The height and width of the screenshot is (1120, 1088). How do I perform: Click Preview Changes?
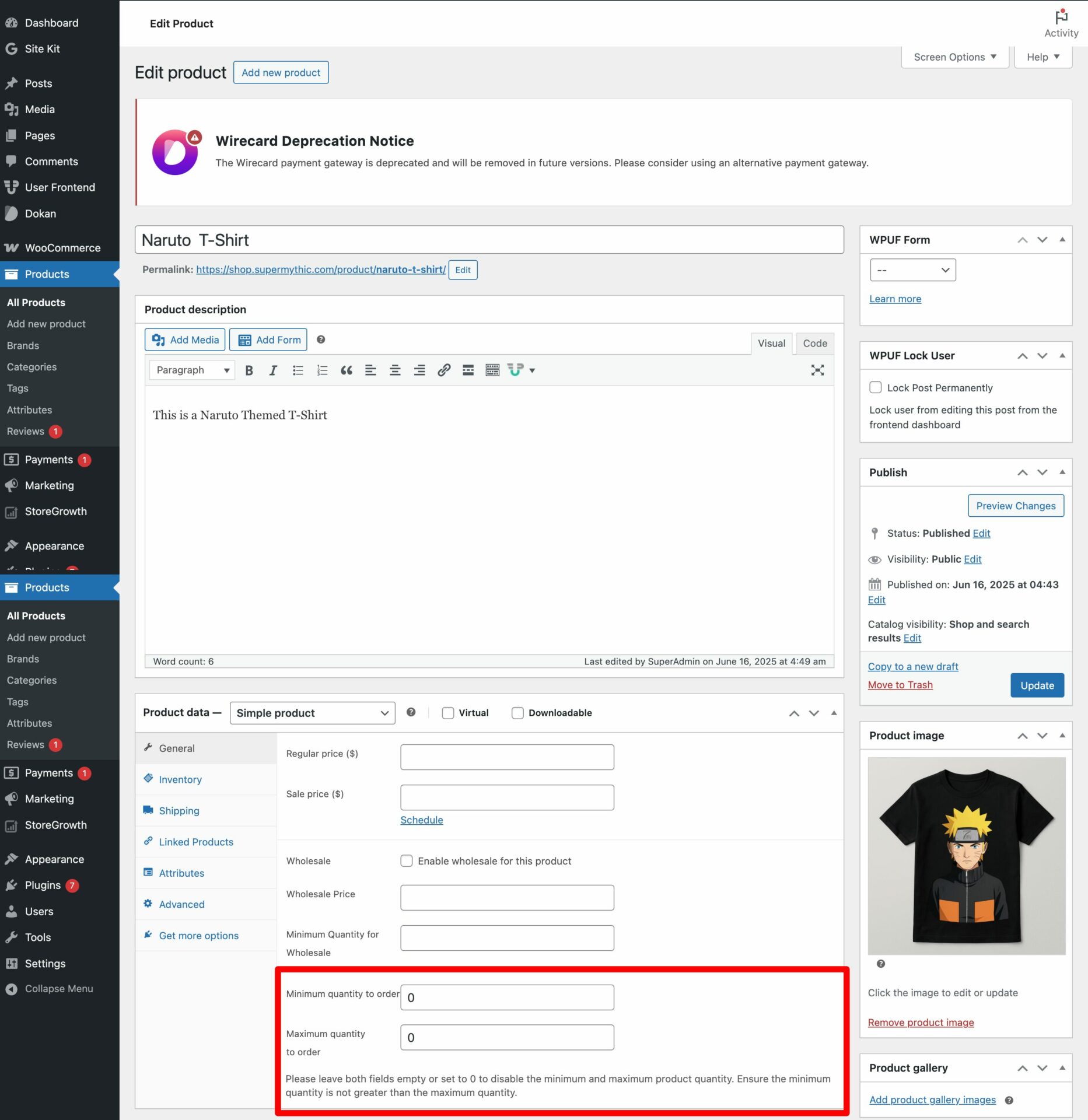click(x=1016, y=506)
